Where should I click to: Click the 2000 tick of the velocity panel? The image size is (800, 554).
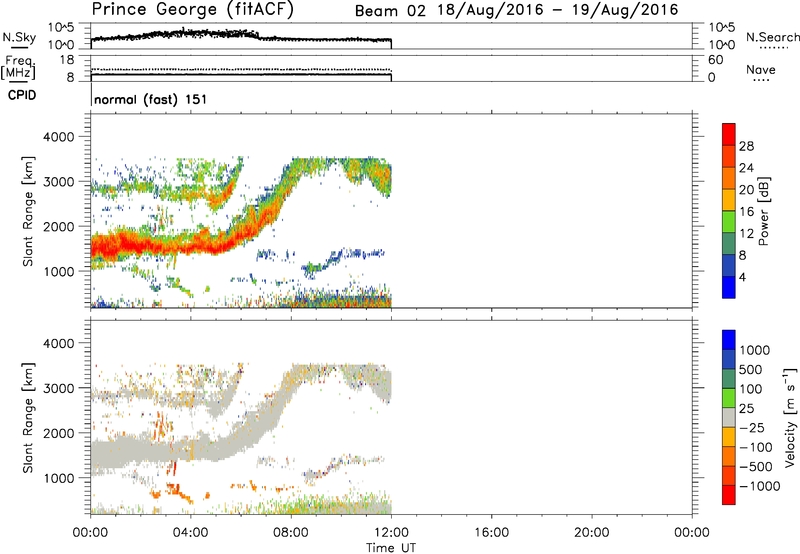[61, 433]
